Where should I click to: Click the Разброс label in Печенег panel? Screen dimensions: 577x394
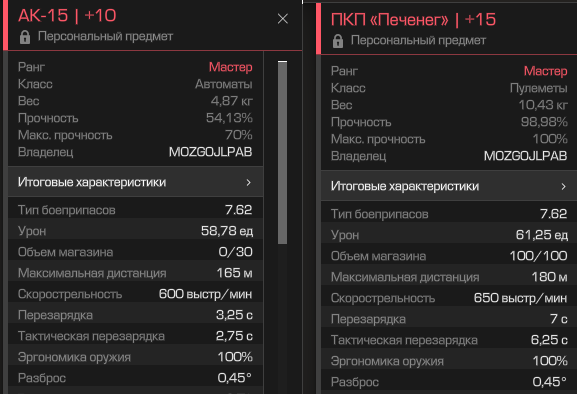pyautogui.click(x=355, y=382)
